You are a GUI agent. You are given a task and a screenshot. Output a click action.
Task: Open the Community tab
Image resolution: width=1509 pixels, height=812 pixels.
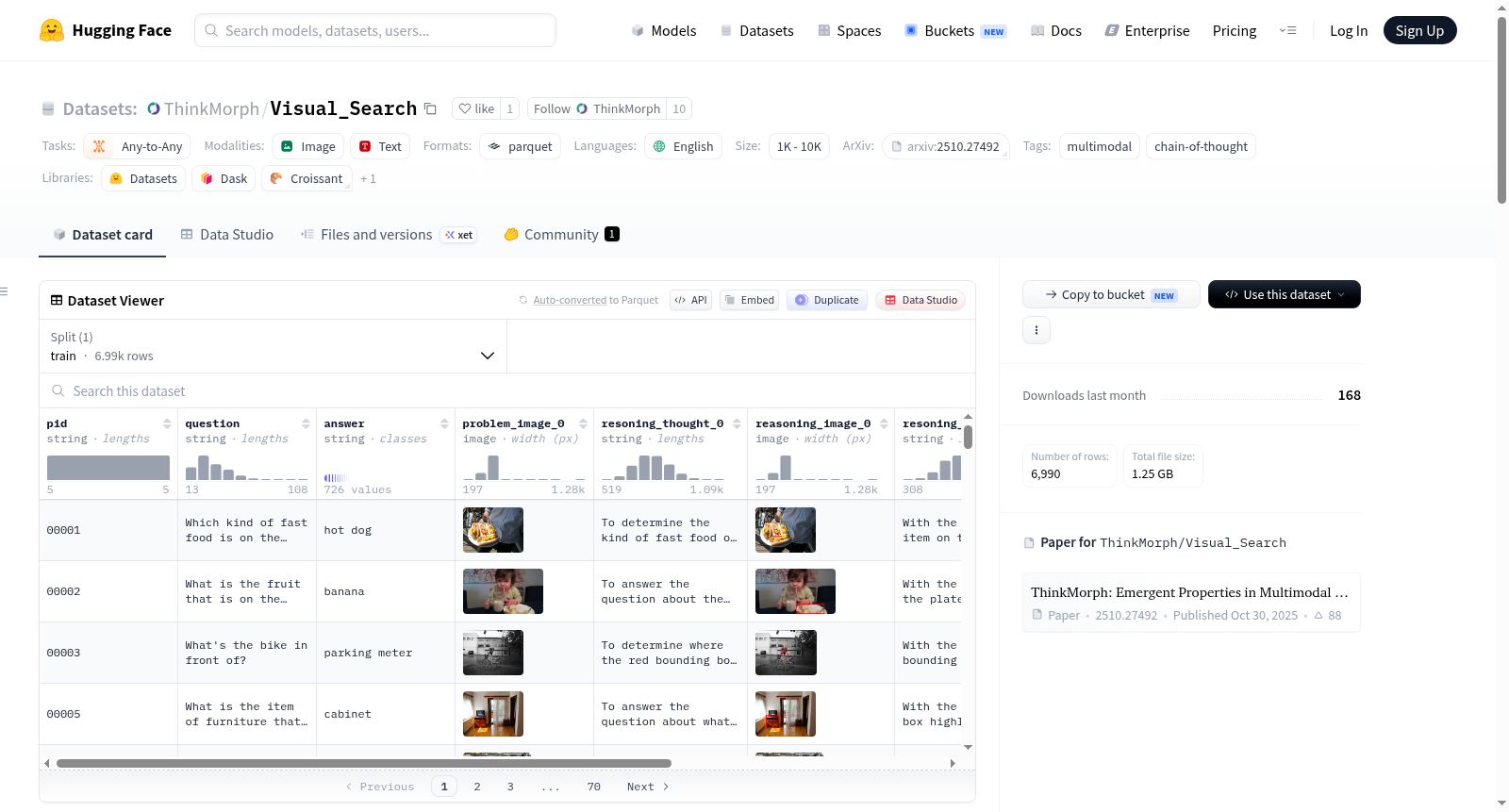561,234
